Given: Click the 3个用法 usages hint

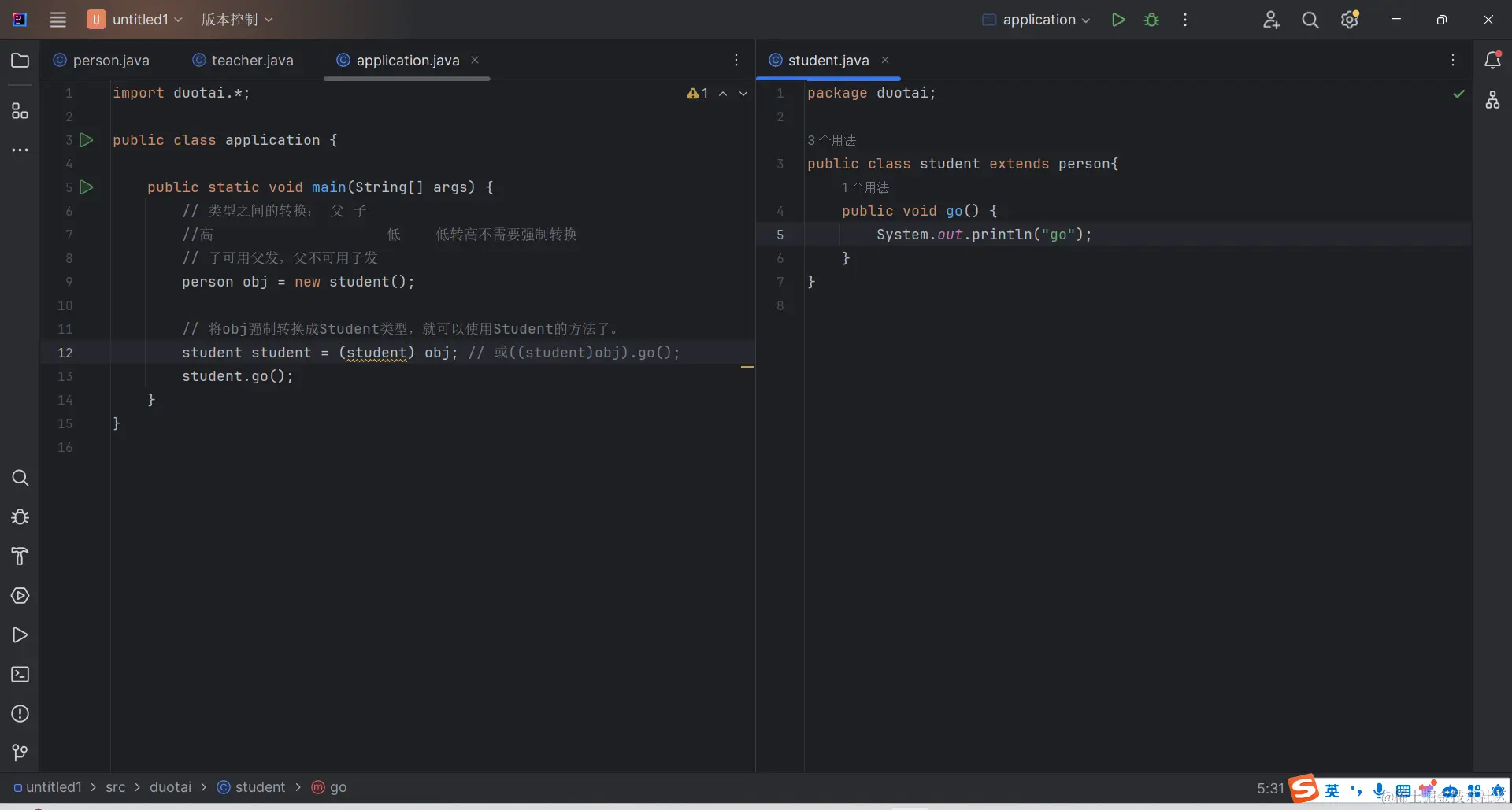Looking at the screenshot, I should point(832,140).
